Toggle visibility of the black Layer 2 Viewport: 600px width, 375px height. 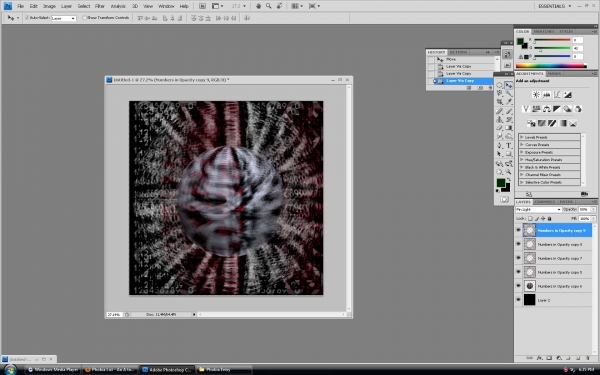(518, 300)
